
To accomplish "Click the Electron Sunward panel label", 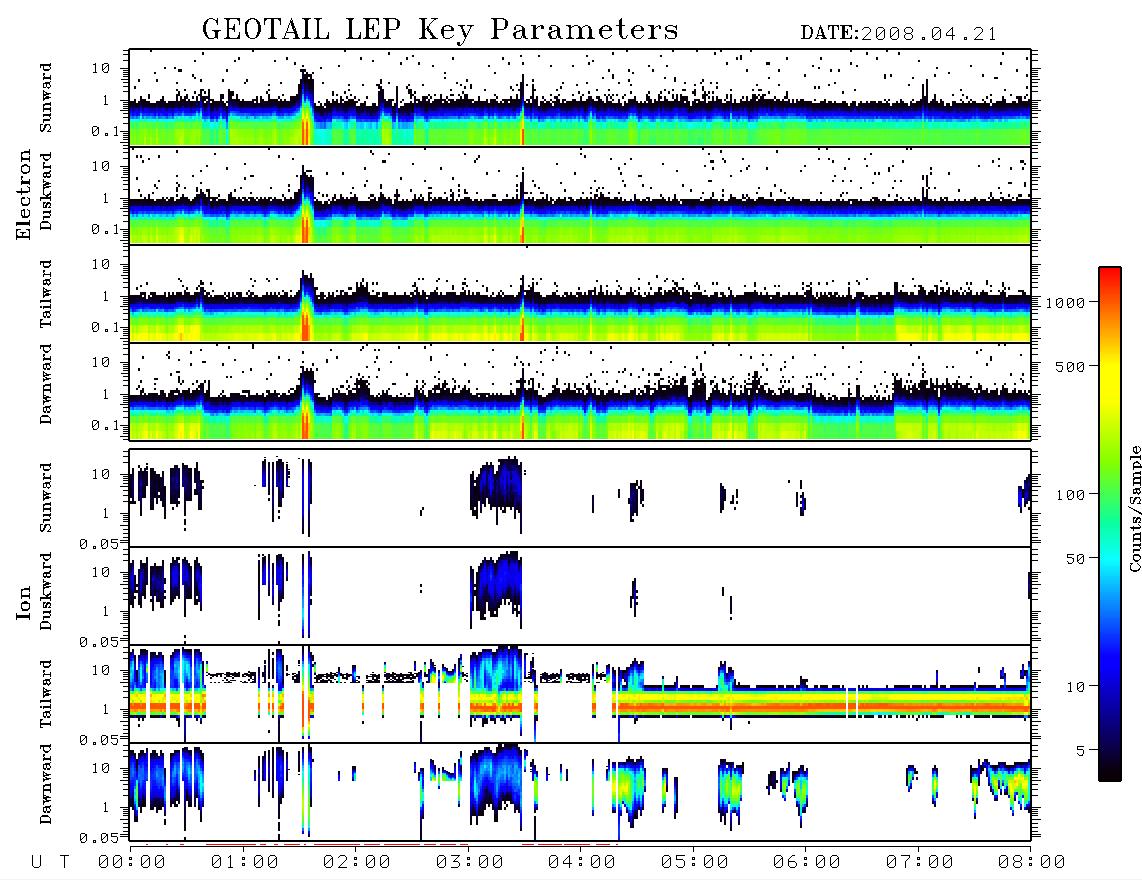I will (46, 98).
